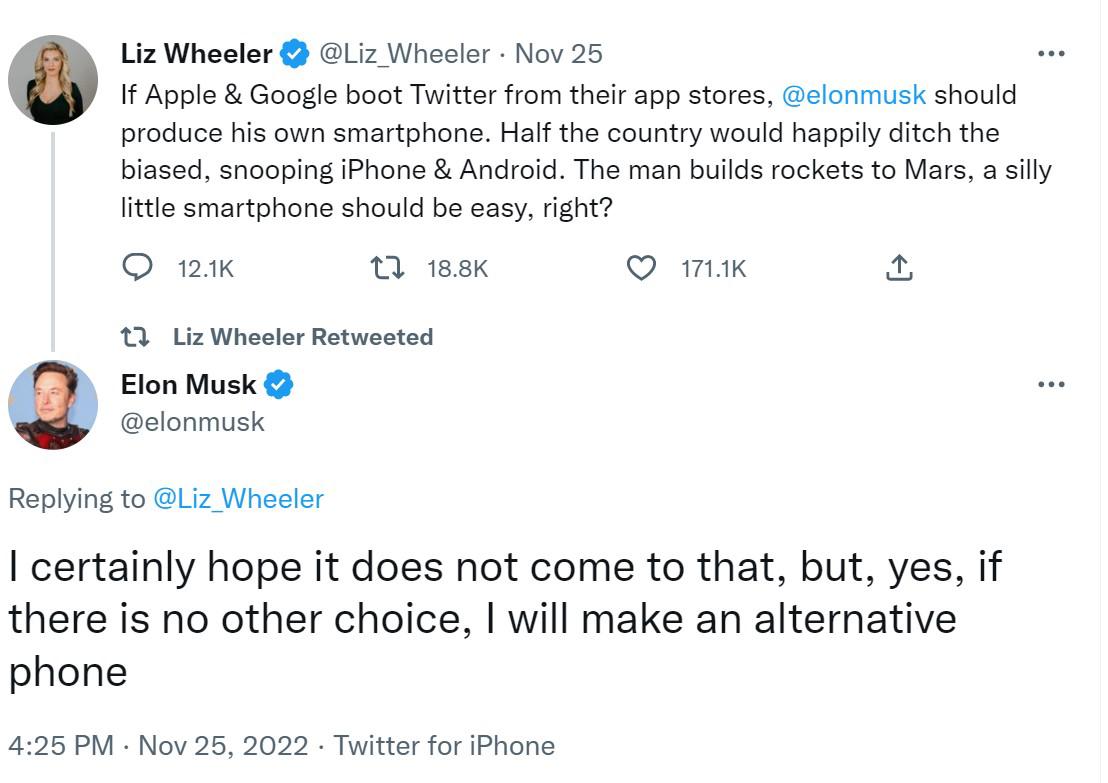
Task: Click Liz Wheeler's verified badge
Action: pos(294,54)
